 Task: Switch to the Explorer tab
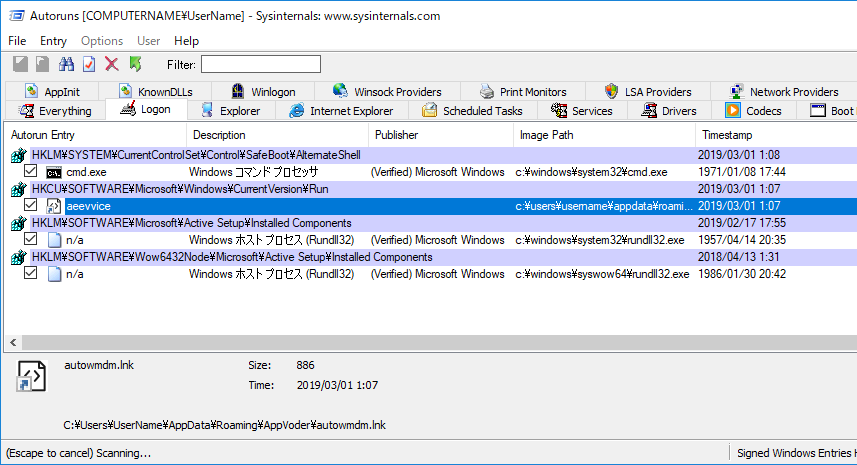[231, 111]
